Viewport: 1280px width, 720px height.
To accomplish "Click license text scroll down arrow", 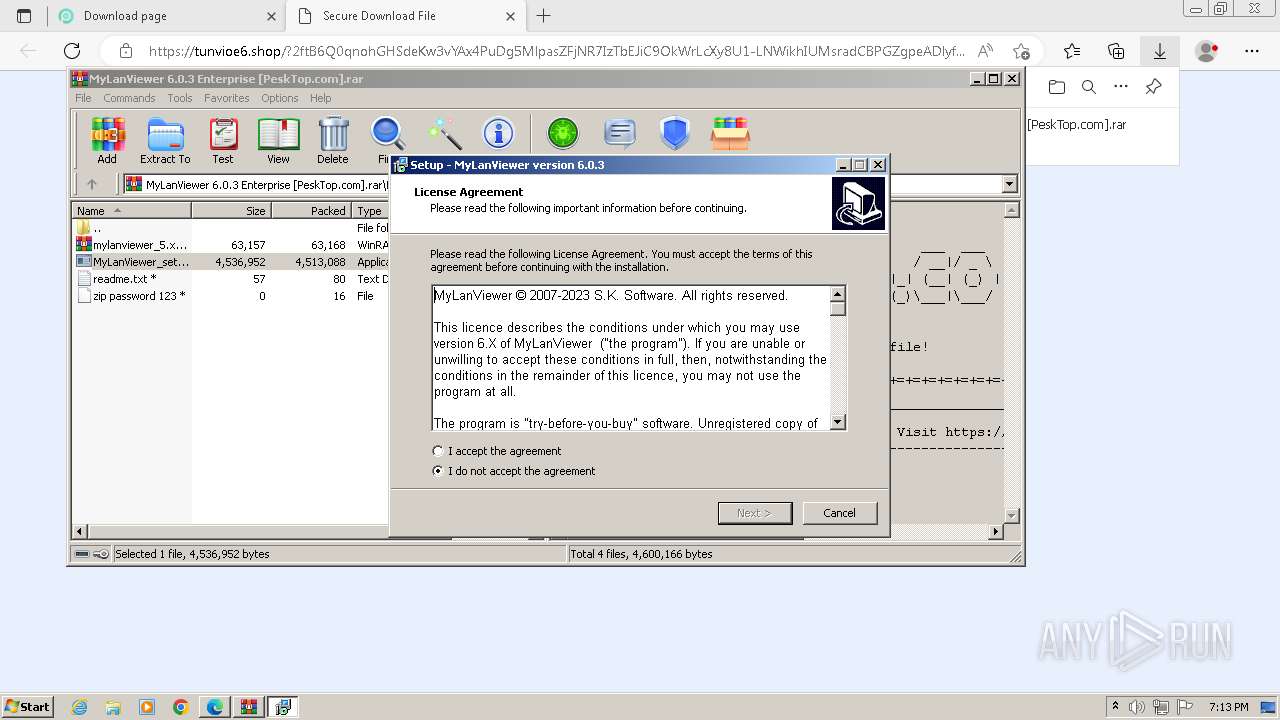I will tap(838, 422).
